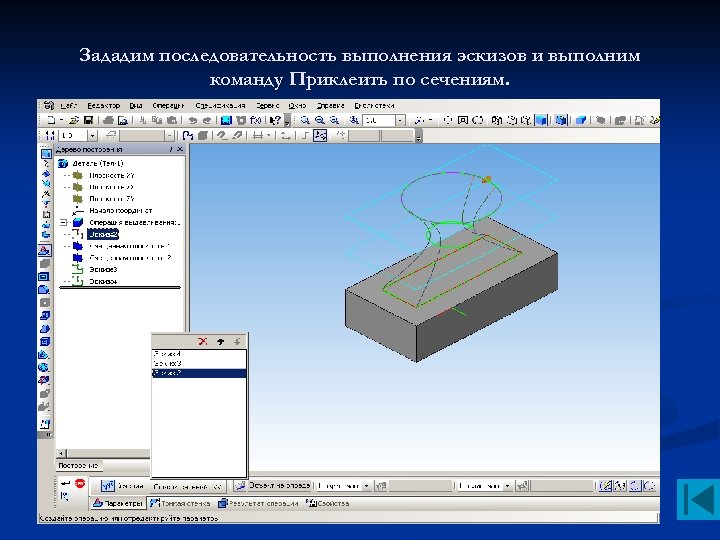Open the zoom scale dropdown
720x540 pixels.
coord(400,120)
